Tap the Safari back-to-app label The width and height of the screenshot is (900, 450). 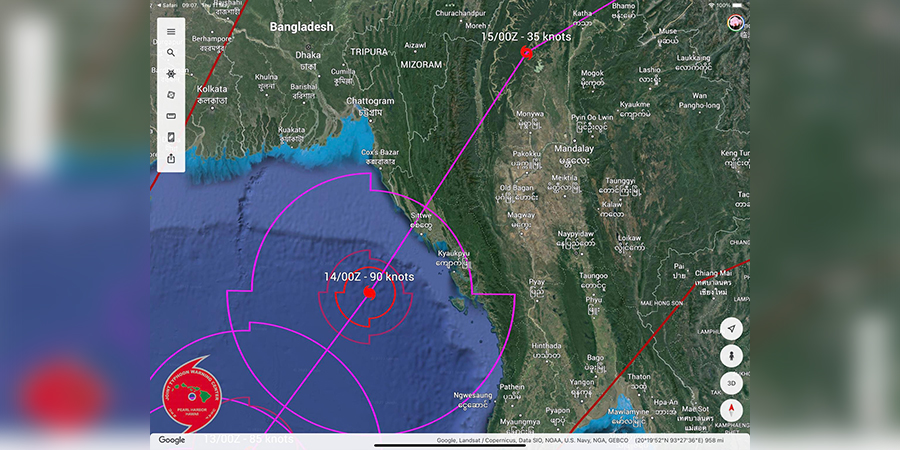[169, 5]
